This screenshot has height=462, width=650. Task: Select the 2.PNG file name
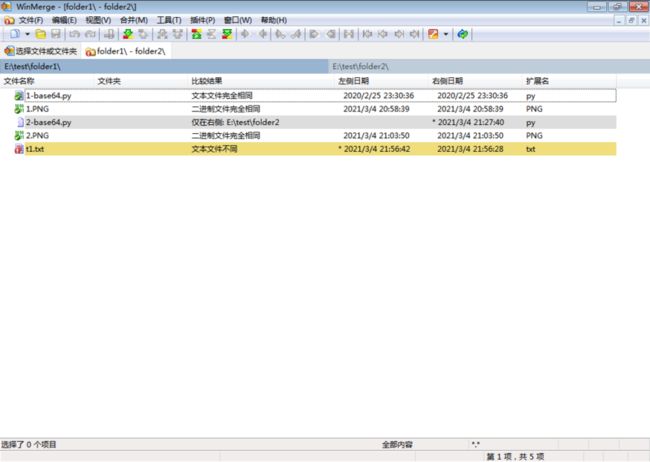pos(37,136)
